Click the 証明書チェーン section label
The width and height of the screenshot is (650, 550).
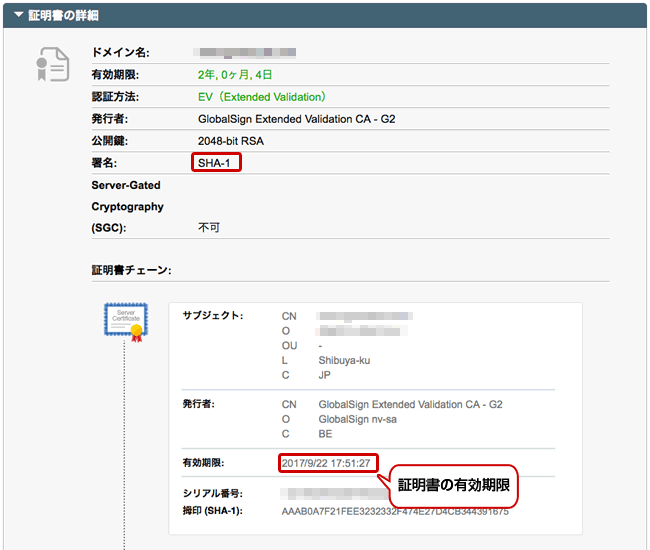131,270
